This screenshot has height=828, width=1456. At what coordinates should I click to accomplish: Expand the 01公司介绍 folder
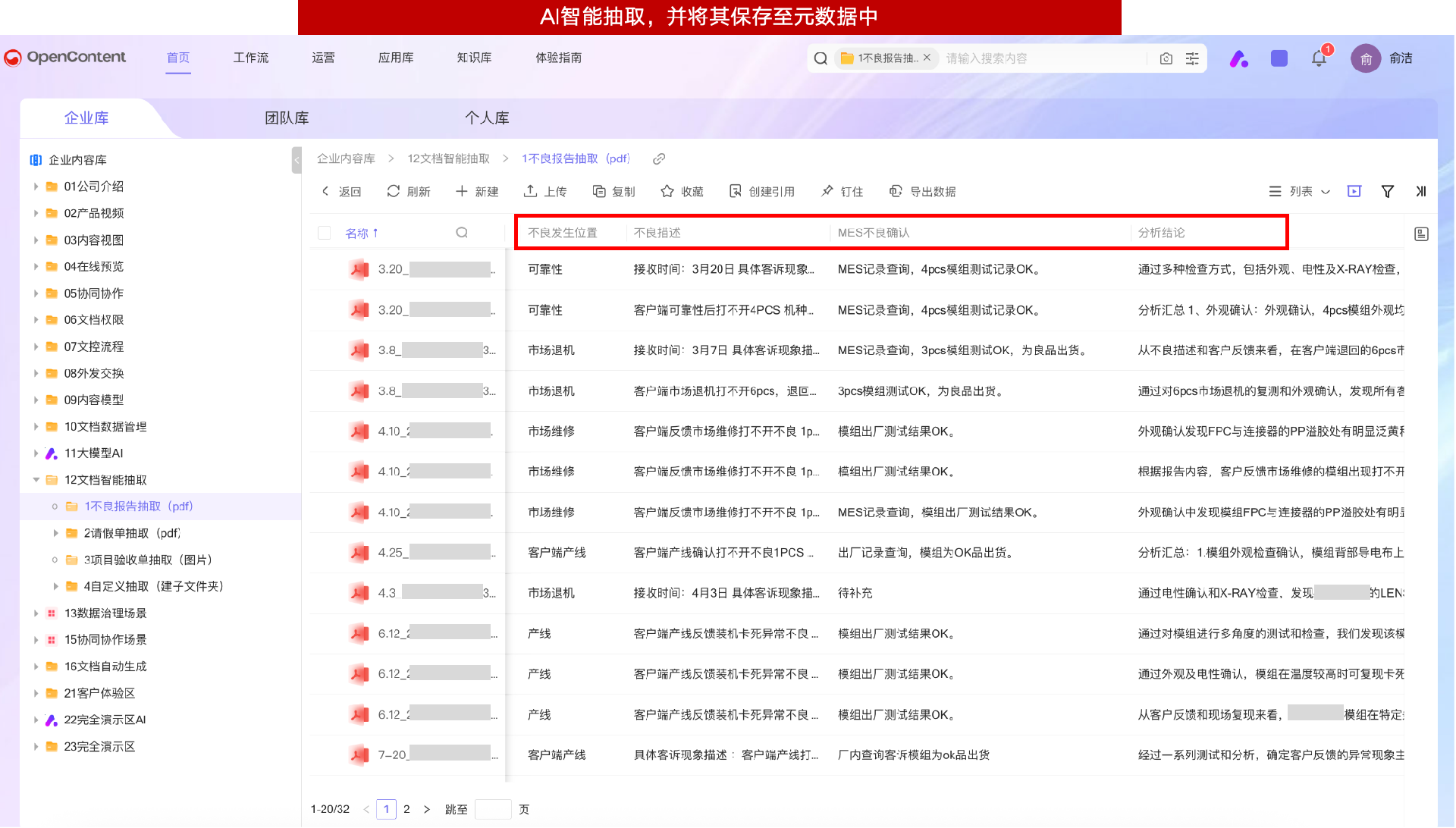point(36,187)
